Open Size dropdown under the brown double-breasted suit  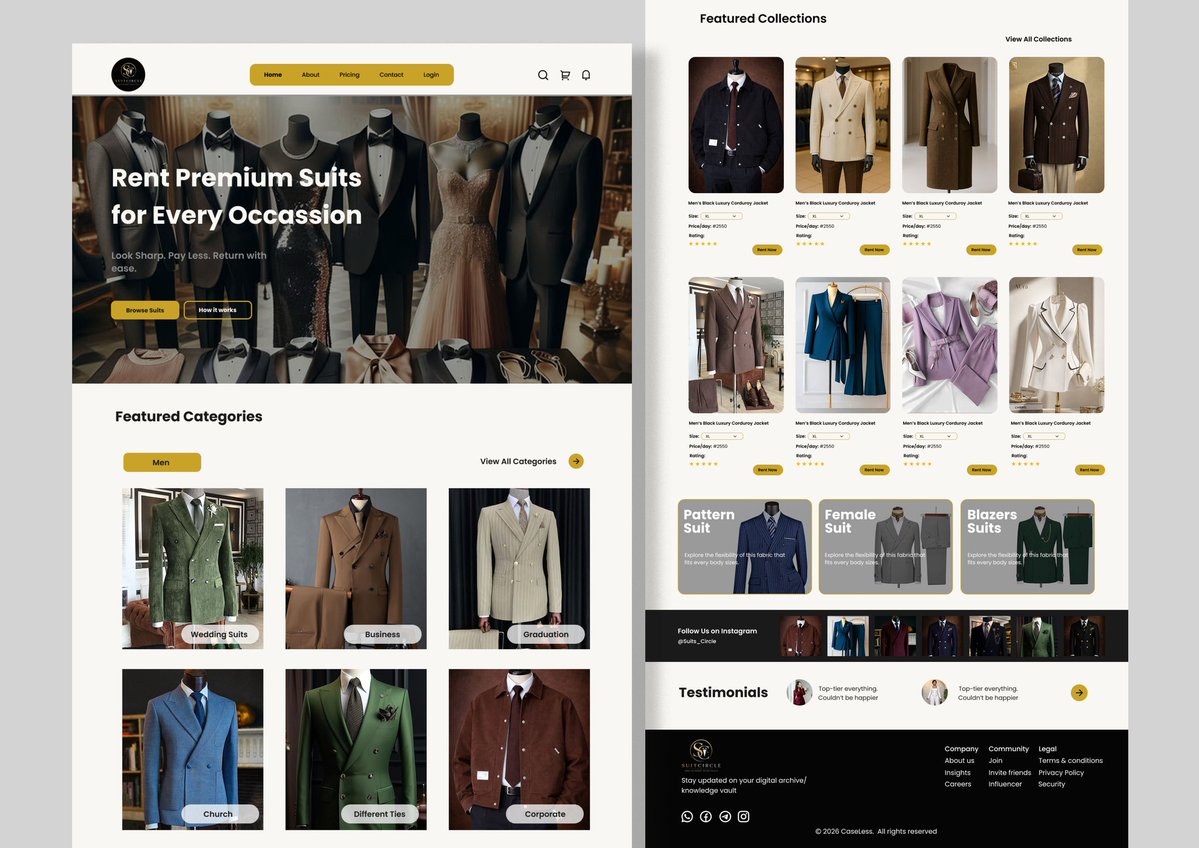pyautogui.click(x=722, y=437)
